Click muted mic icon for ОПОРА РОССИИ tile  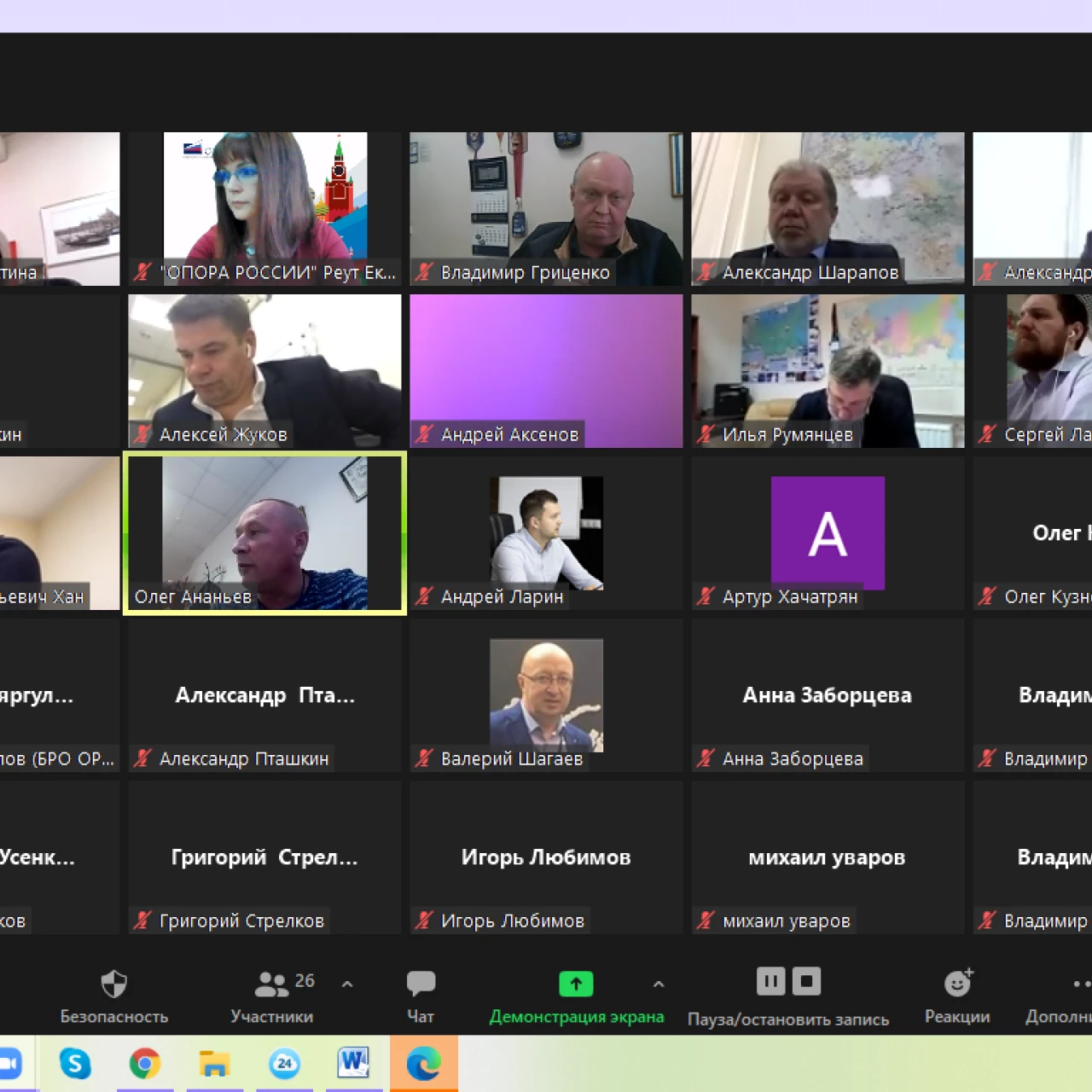tap(142, 272)
